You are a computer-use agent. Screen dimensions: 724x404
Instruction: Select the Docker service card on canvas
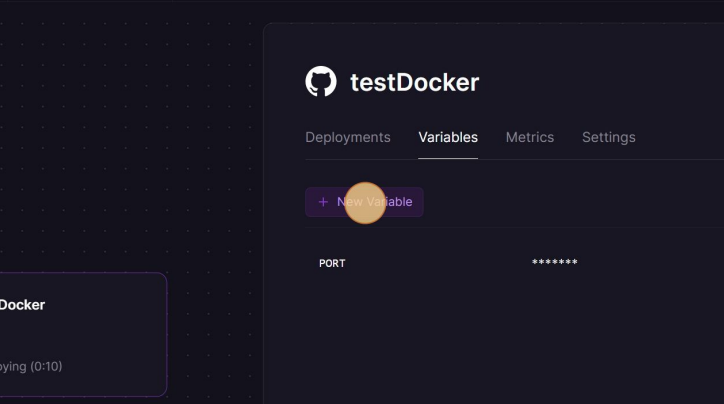(83, 334)
